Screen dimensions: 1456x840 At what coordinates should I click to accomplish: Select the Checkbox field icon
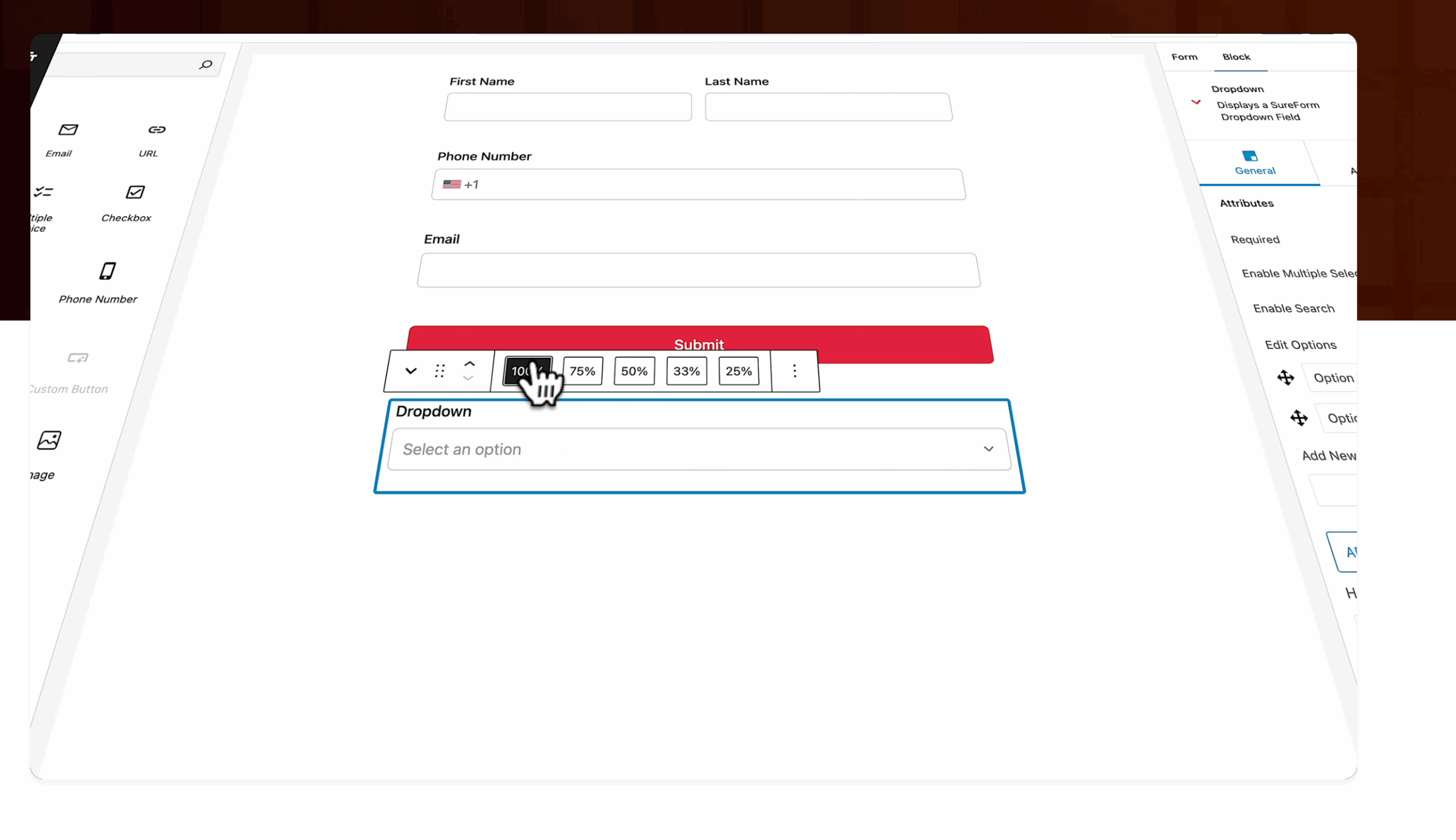tap(135, 192)
